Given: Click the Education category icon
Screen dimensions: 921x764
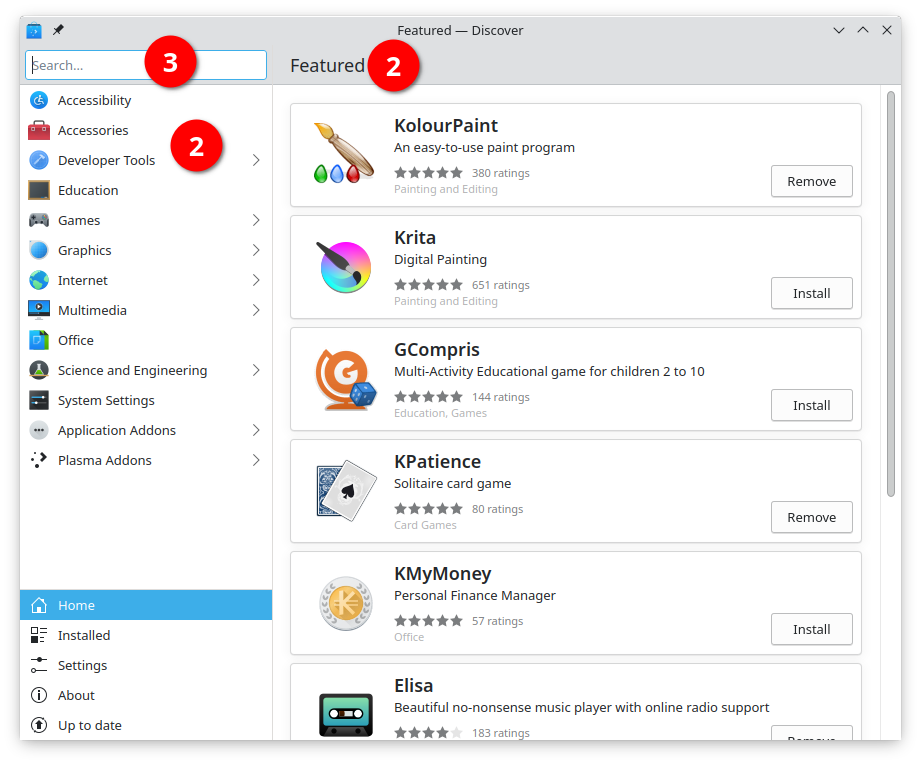Looking at the screenshot, I should (38, 190).
